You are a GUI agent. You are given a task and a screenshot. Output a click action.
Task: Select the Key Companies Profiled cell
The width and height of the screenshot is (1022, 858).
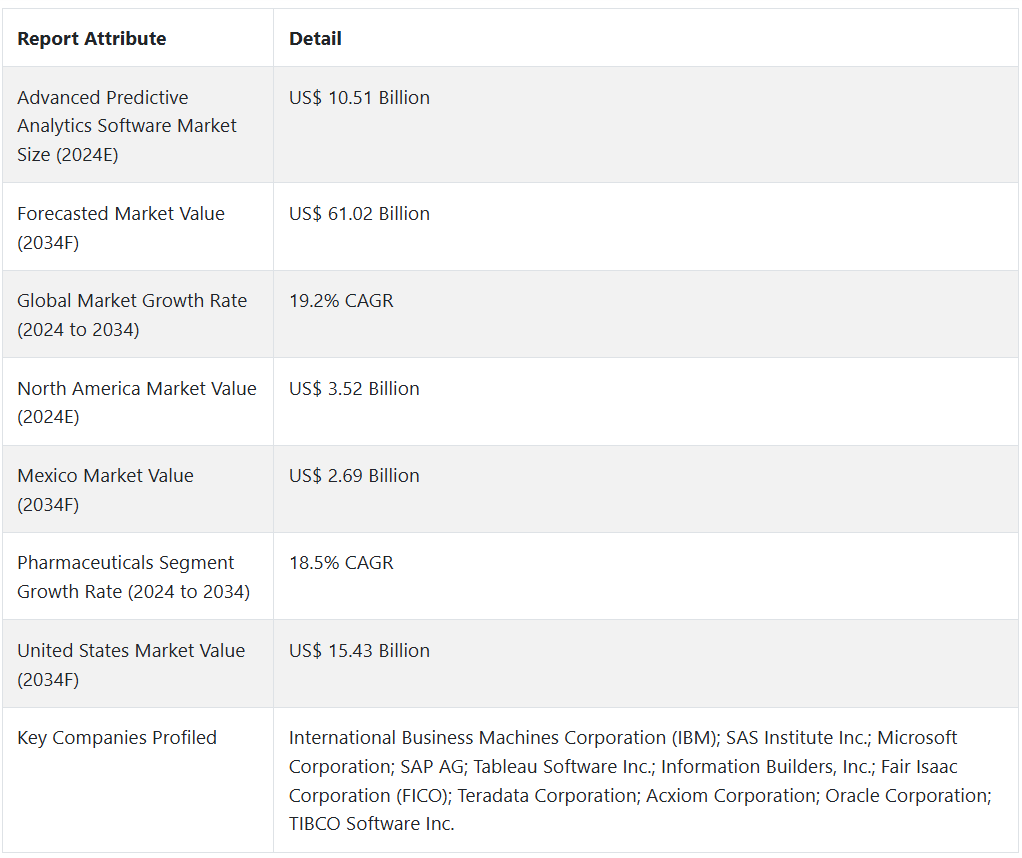[x=117, y=738]
